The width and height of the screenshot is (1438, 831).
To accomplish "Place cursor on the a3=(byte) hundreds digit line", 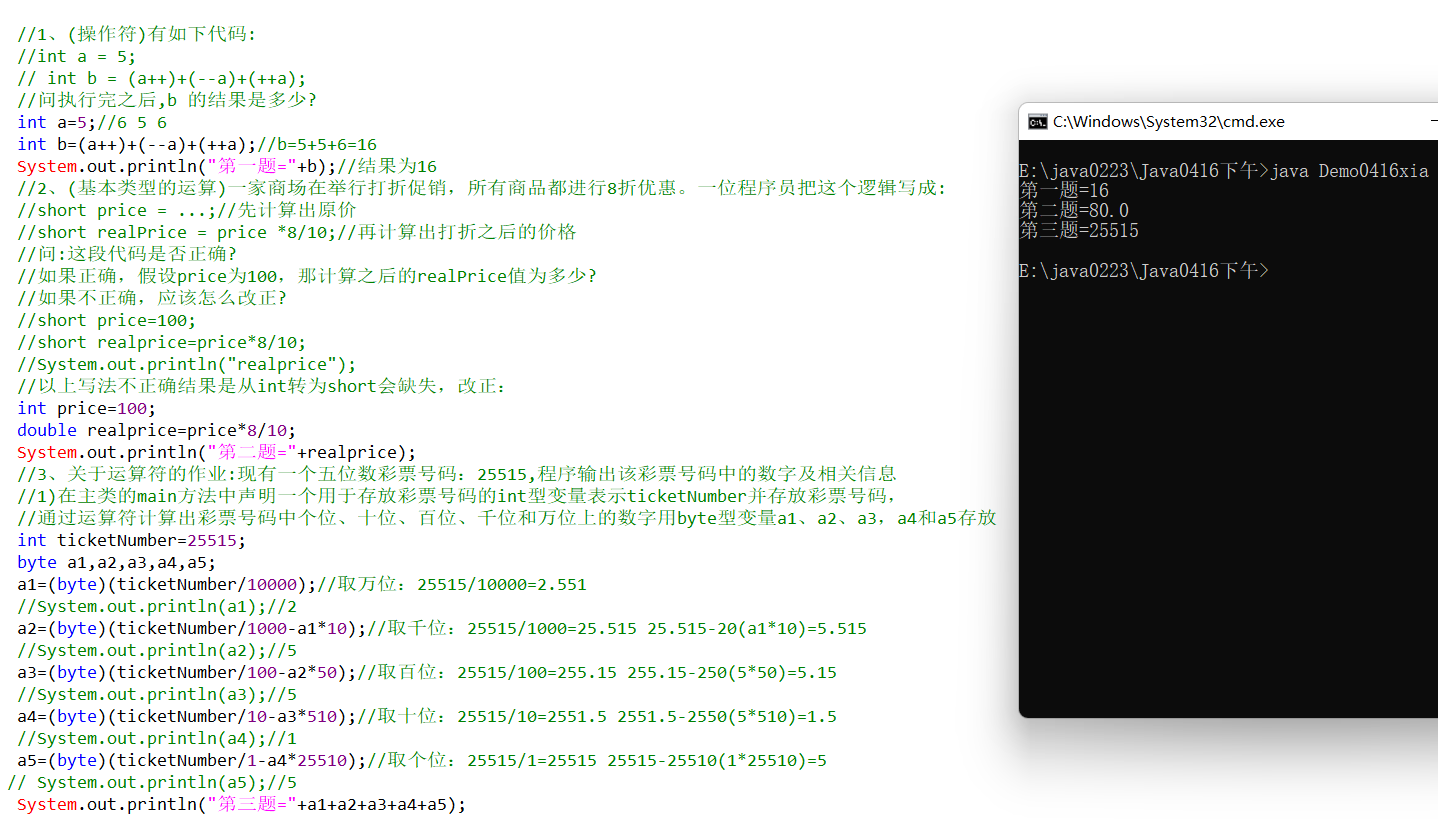I will [427, 672].
